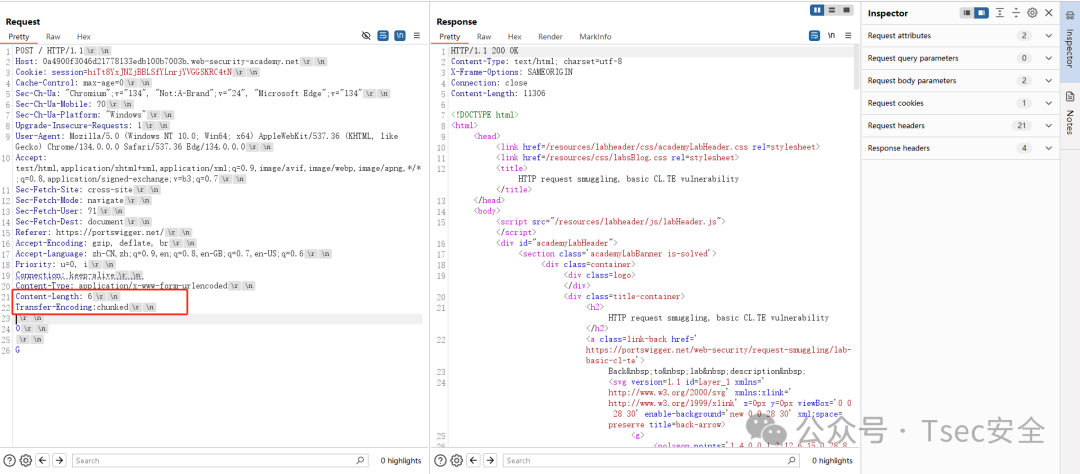The width and height of the screenshot is (1080, 474).
Task: Click magnifier icon in Request search field
Action: pos(360,460)
